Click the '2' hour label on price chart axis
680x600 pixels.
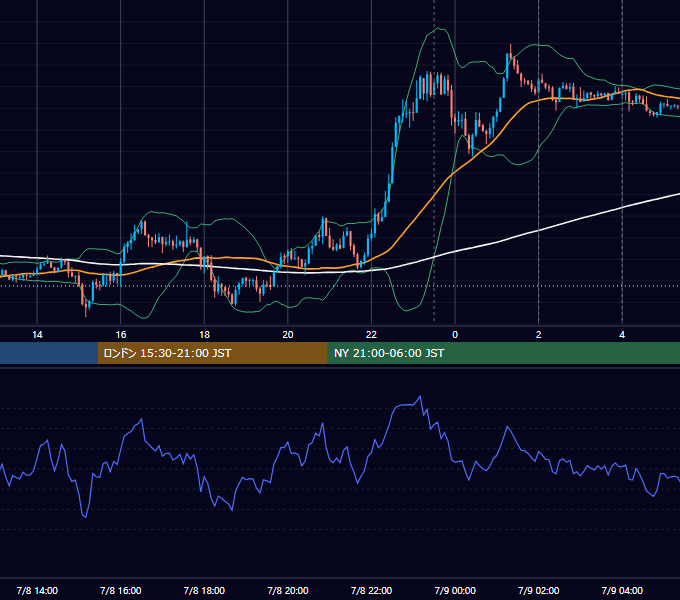tap(539, 335)
